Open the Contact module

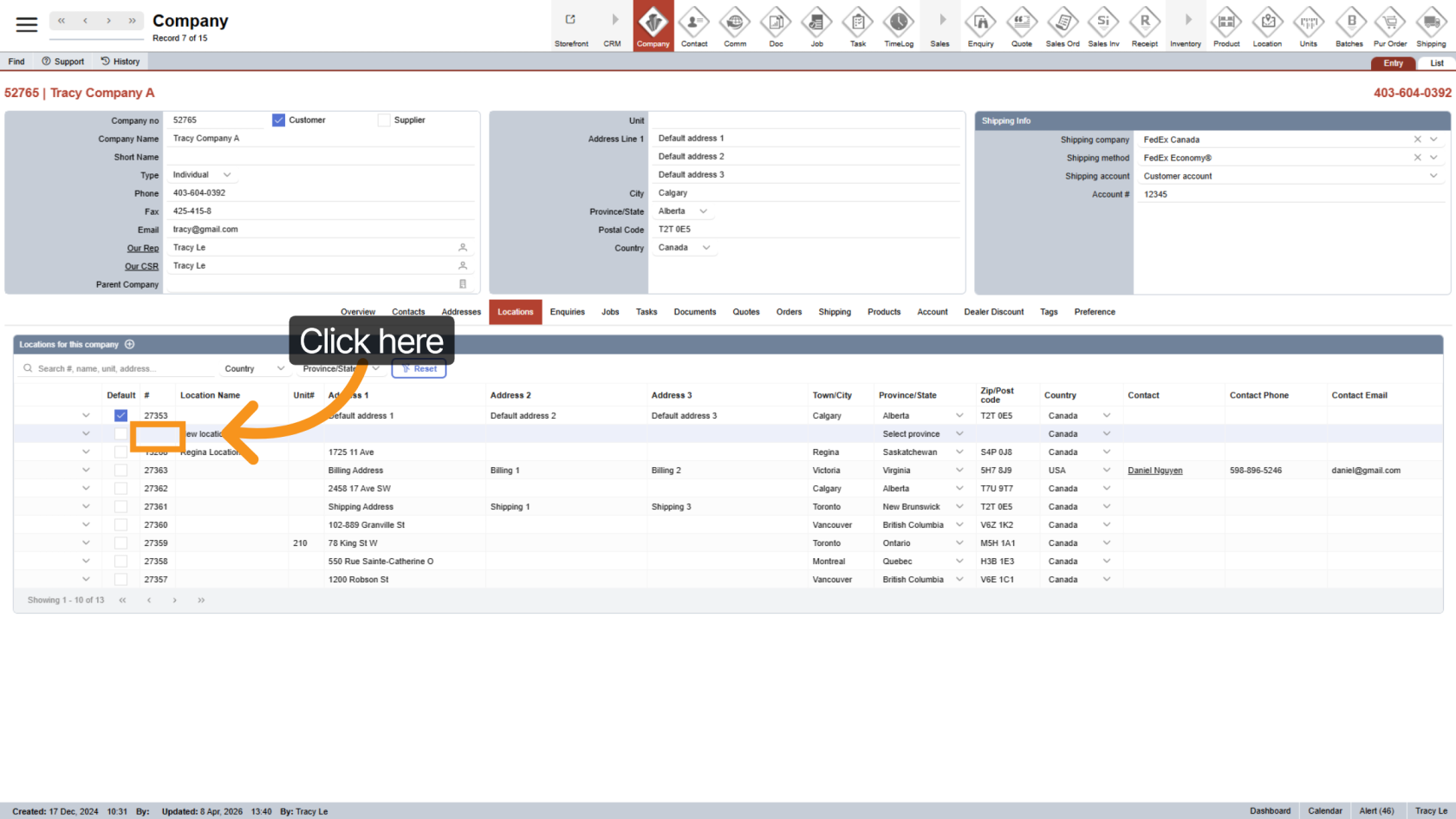[x=694, y=26]
